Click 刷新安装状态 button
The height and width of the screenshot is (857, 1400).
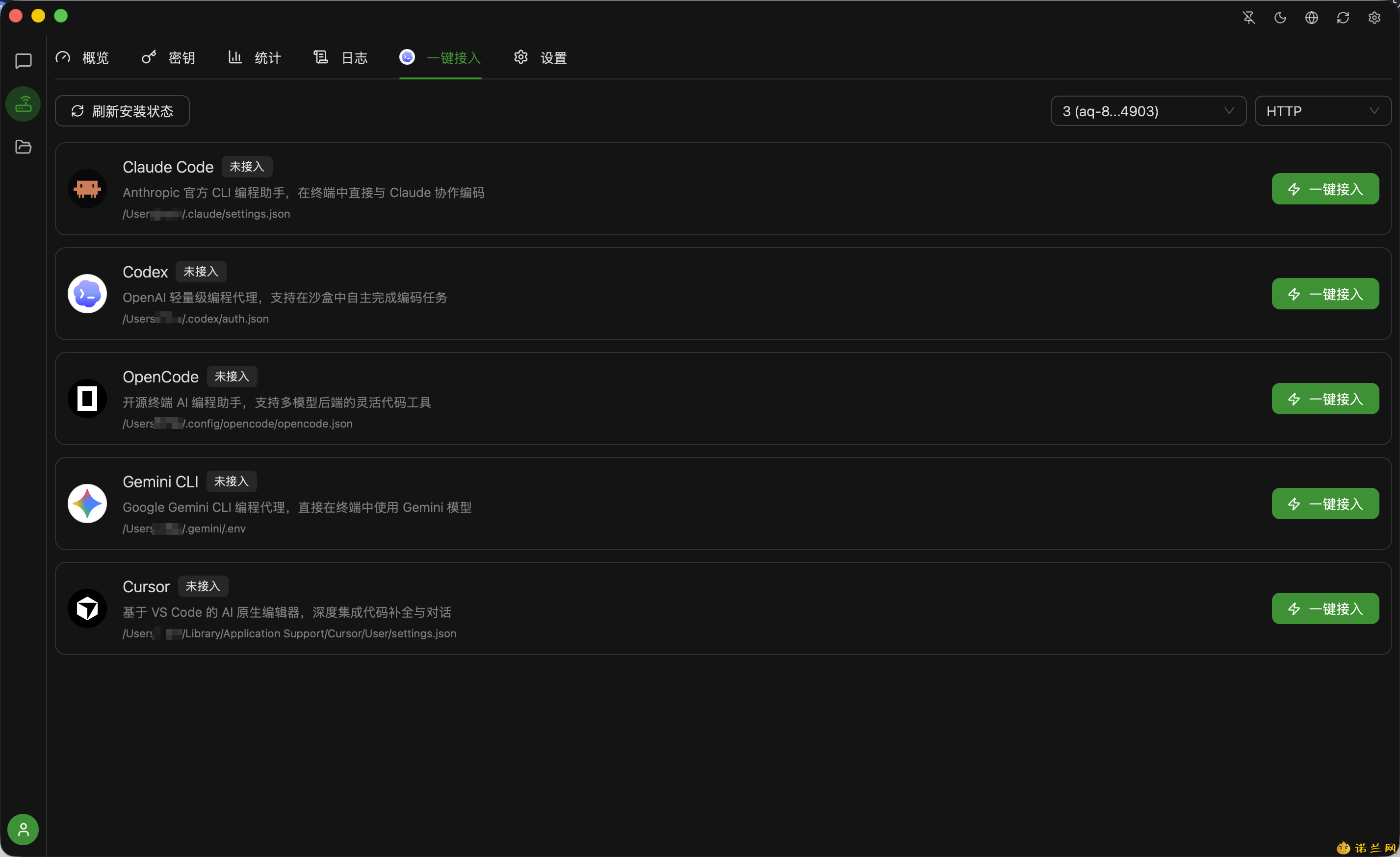pyautogui.click(x=122, y=111)
